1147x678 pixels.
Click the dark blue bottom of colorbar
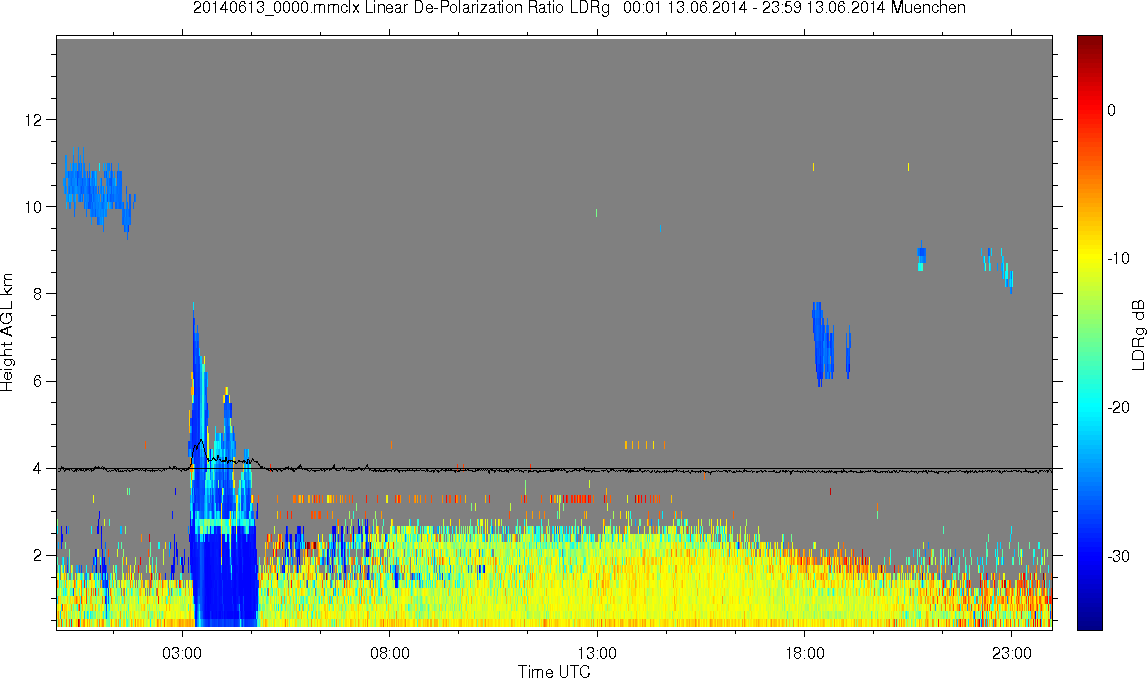(1089, 618)
